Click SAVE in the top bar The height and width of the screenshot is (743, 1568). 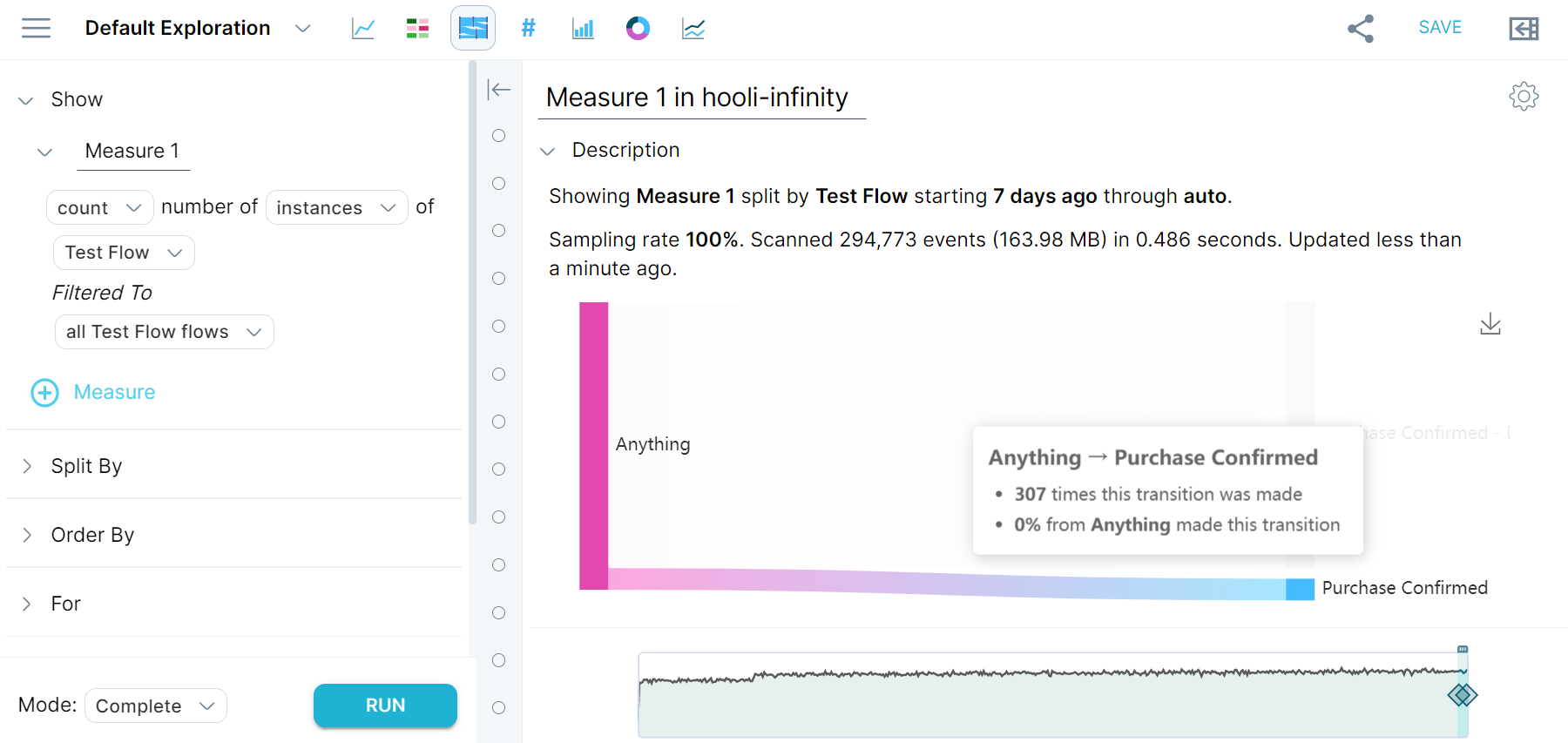point(1439,27)
